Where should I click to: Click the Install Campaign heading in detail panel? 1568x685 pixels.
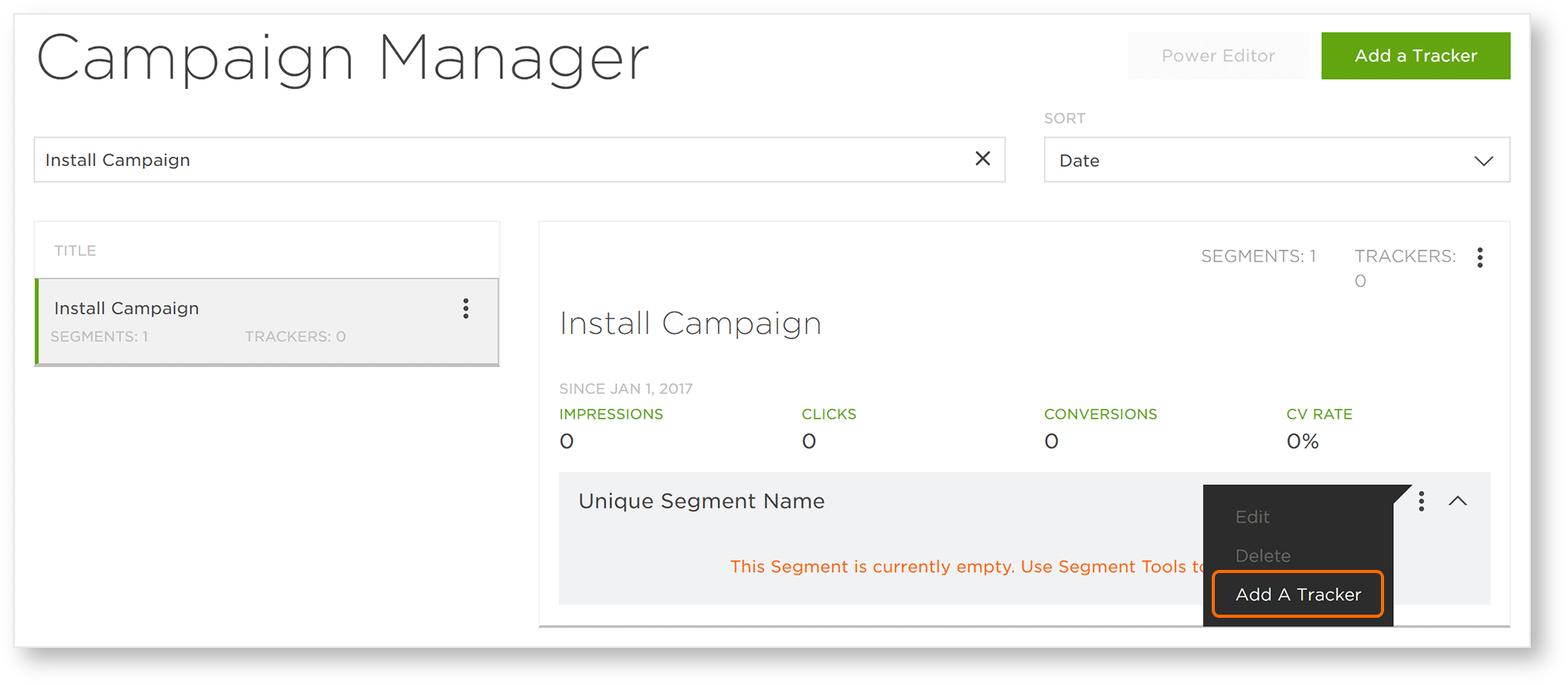click(x=690, y=323)
